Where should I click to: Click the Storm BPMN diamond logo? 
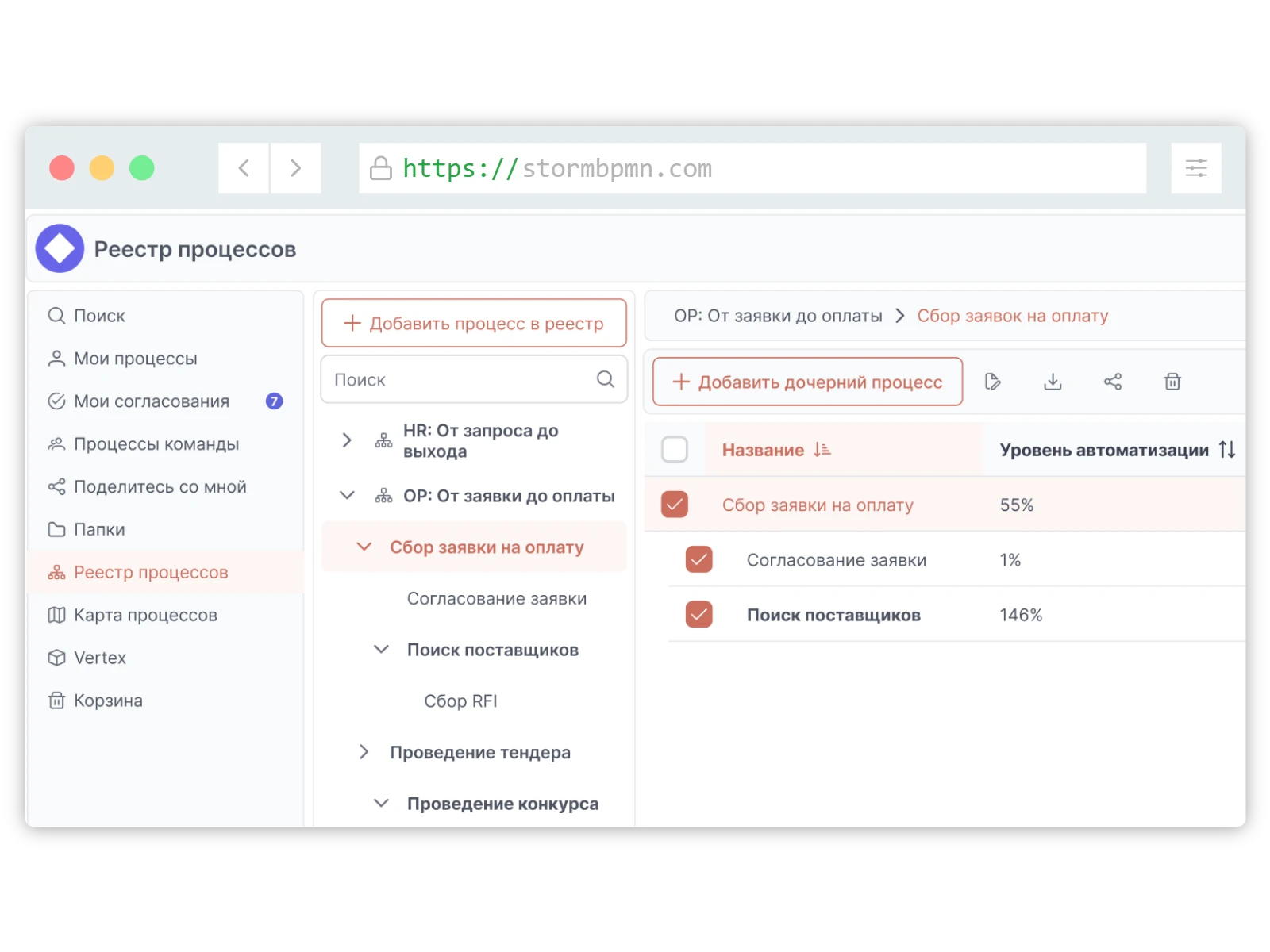coord(60,248)
